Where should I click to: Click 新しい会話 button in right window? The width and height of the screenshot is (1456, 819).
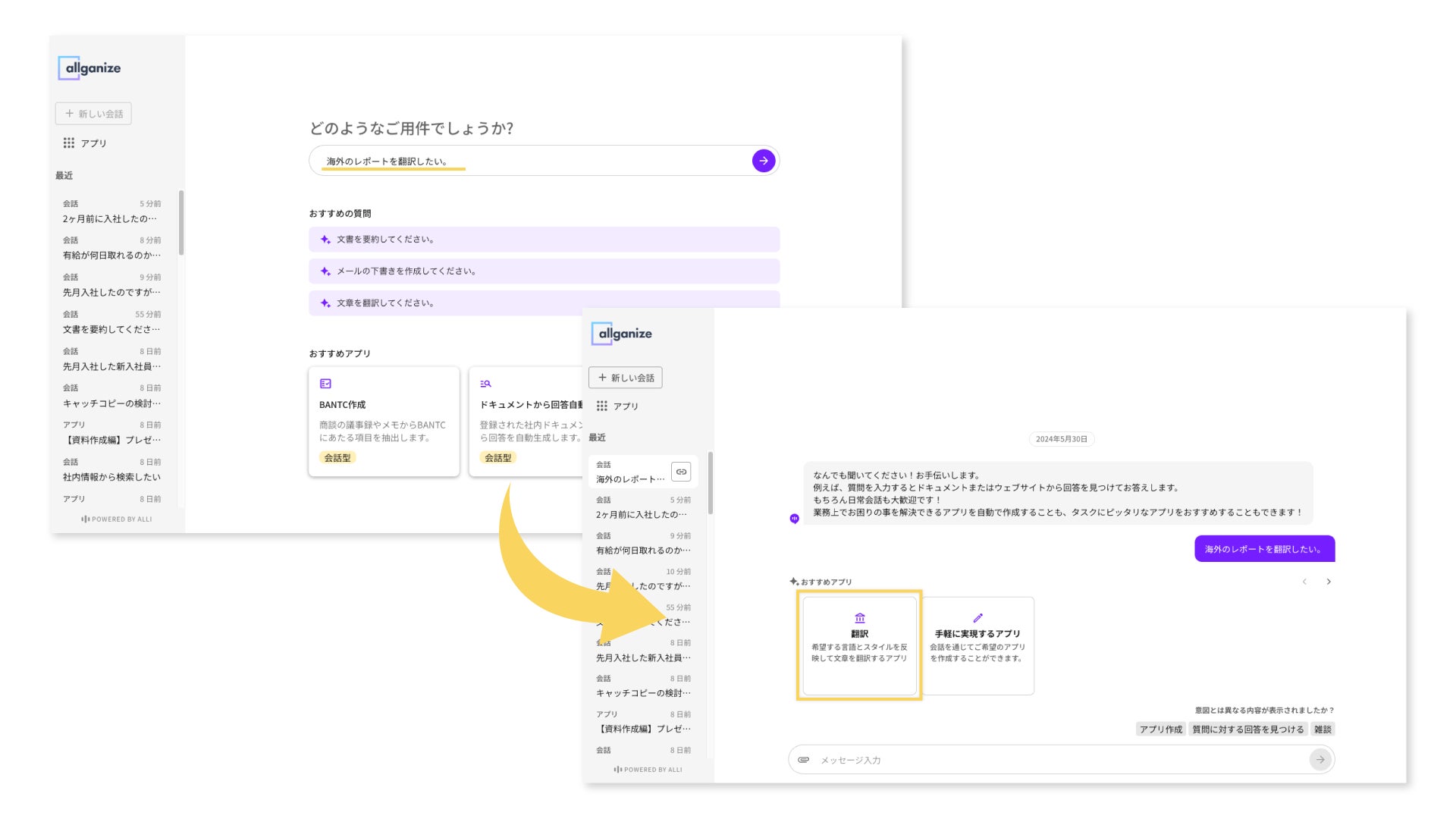626,378
